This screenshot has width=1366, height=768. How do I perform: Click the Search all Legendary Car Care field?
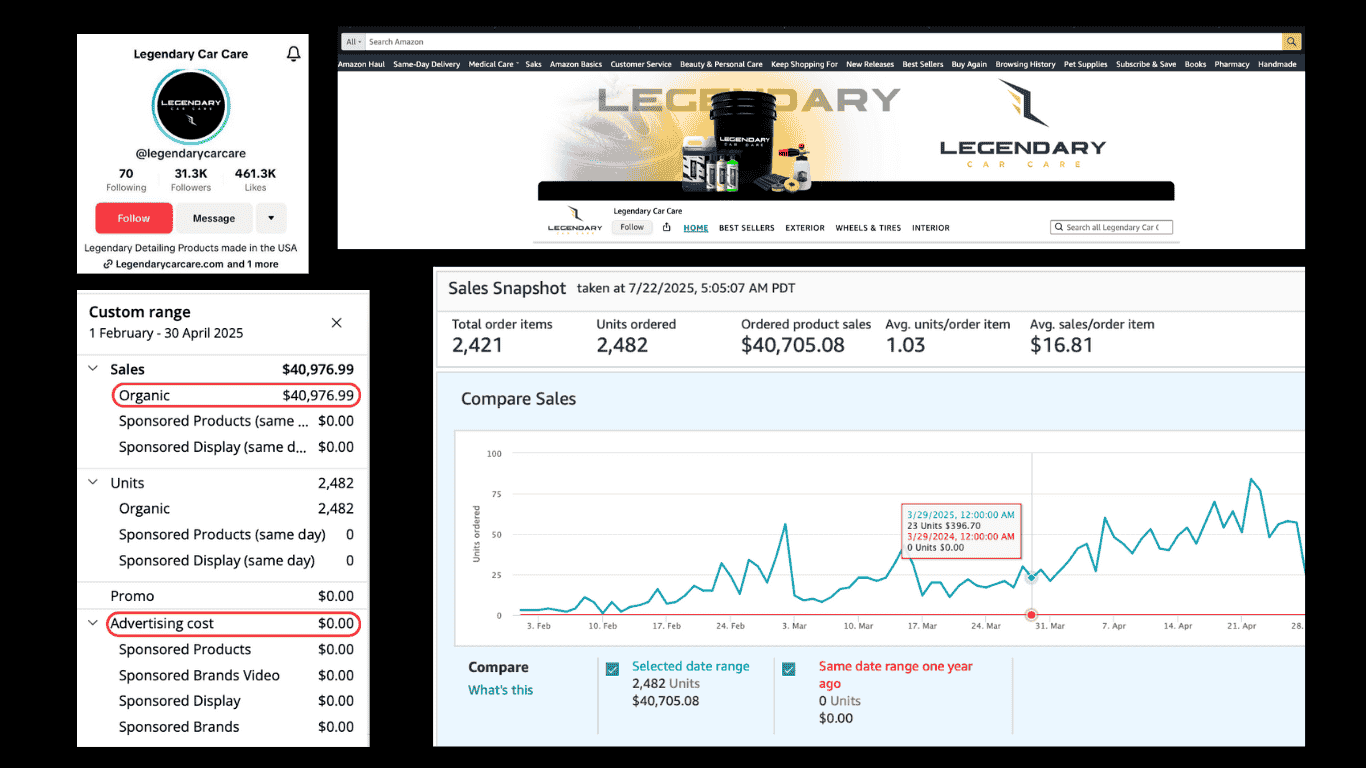coord(1111,227)
